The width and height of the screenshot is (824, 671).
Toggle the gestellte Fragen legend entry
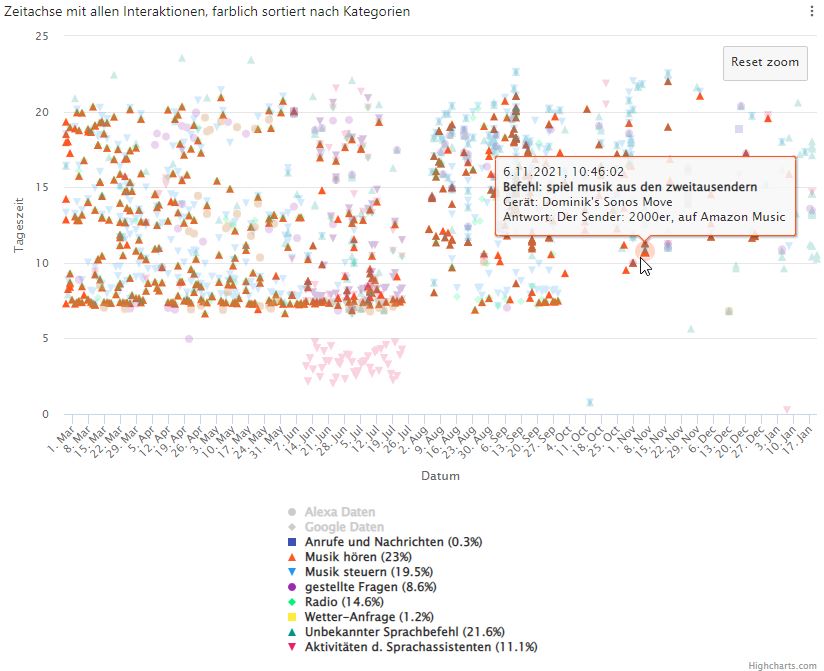click(370, 586)
